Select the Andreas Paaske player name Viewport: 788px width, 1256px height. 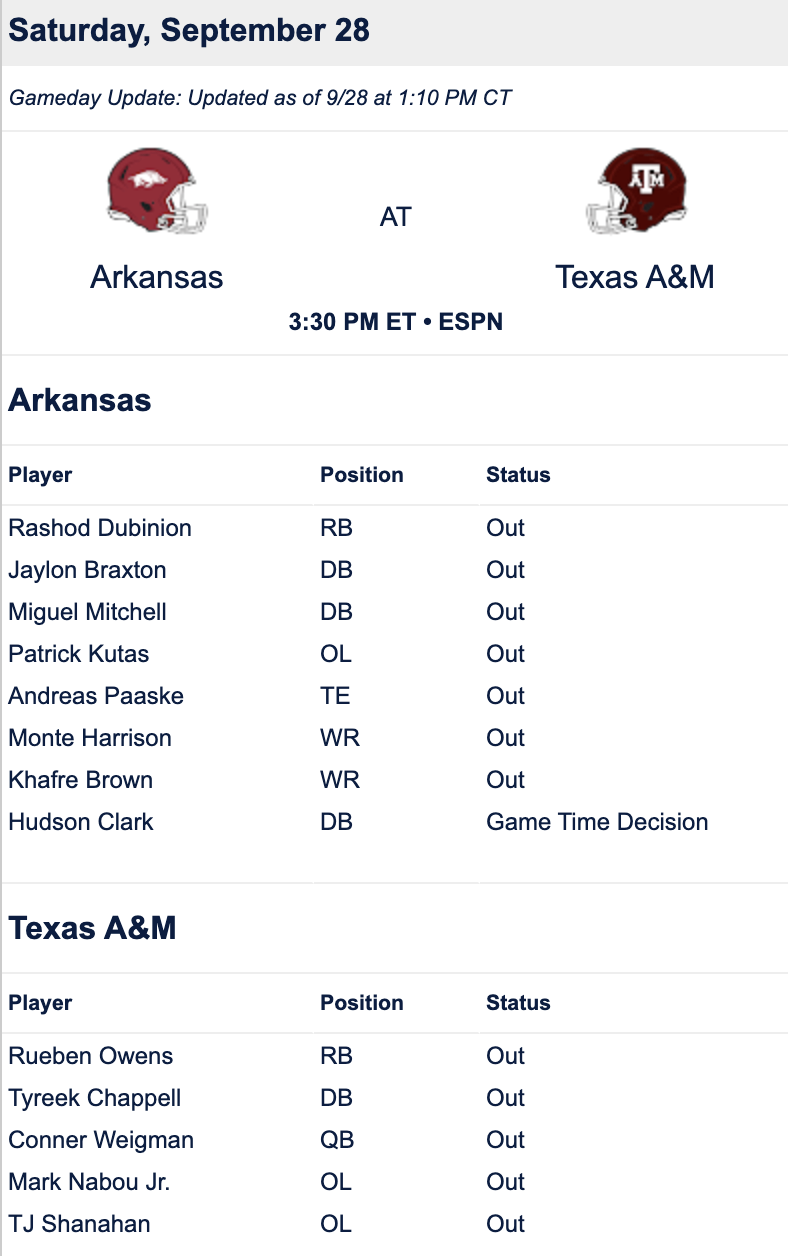tap(96, 696)
